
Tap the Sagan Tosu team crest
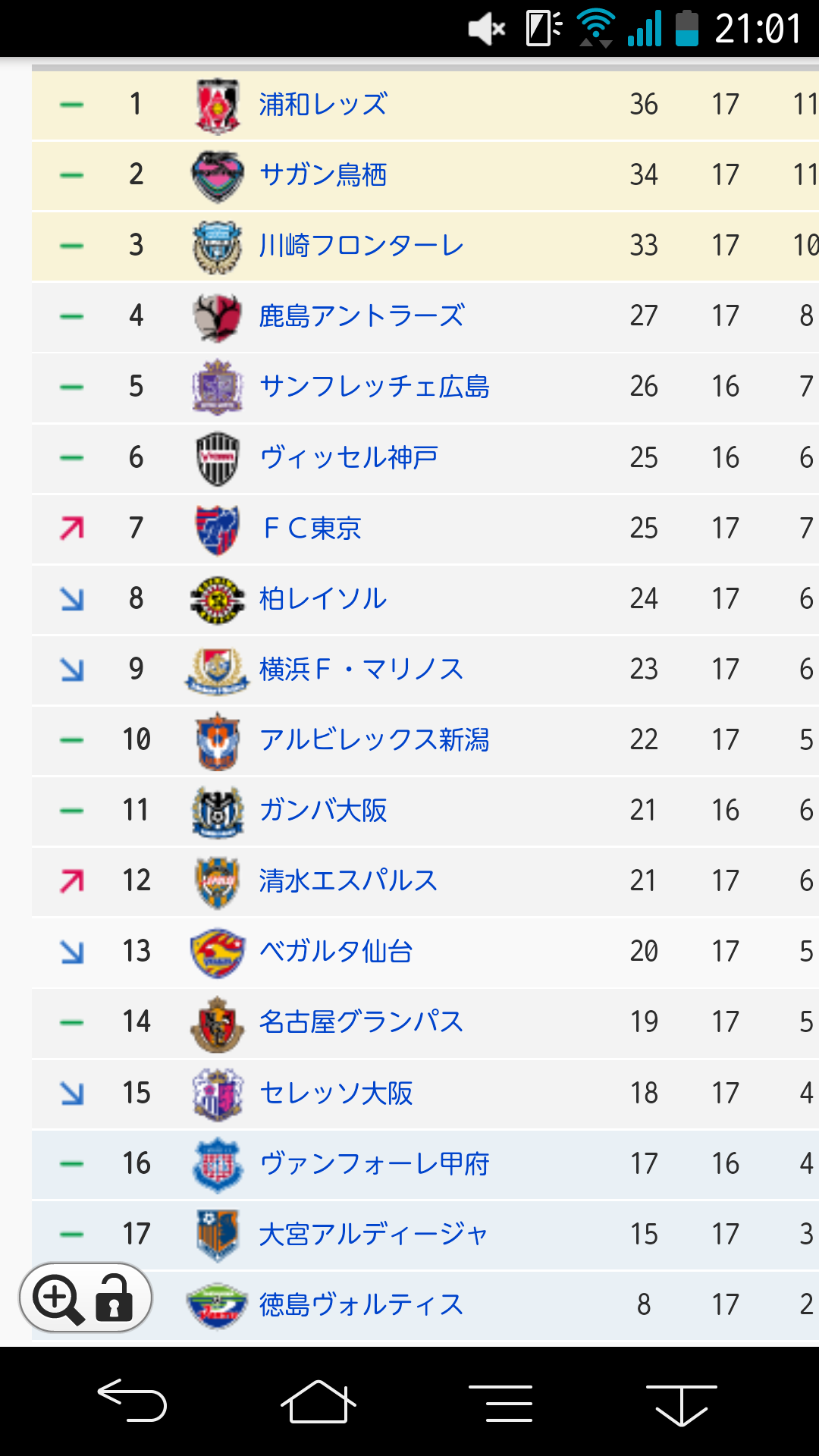218,176
